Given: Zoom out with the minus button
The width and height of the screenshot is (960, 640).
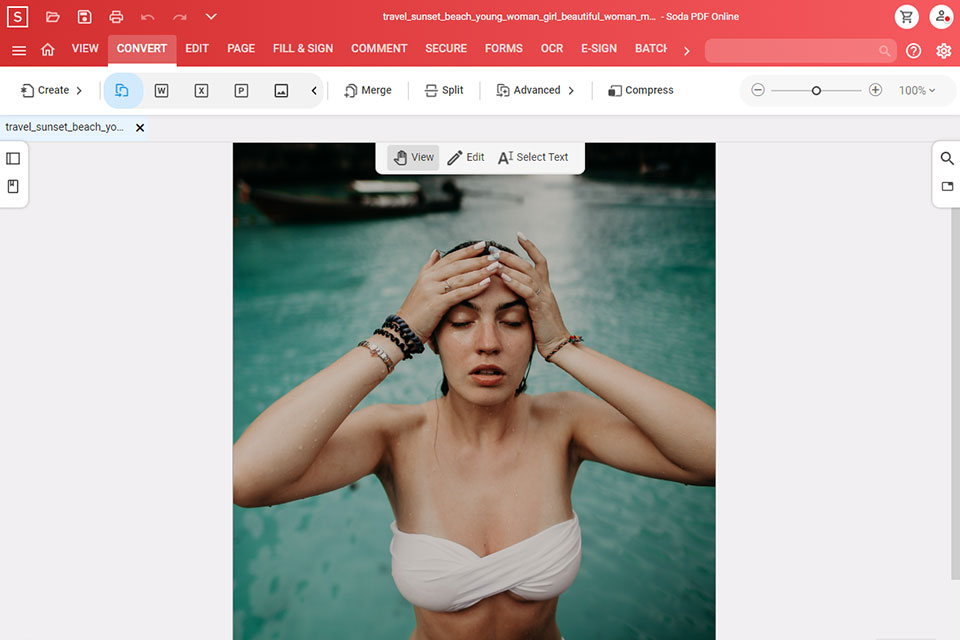Looking at the screenshot, I should 758,90.
